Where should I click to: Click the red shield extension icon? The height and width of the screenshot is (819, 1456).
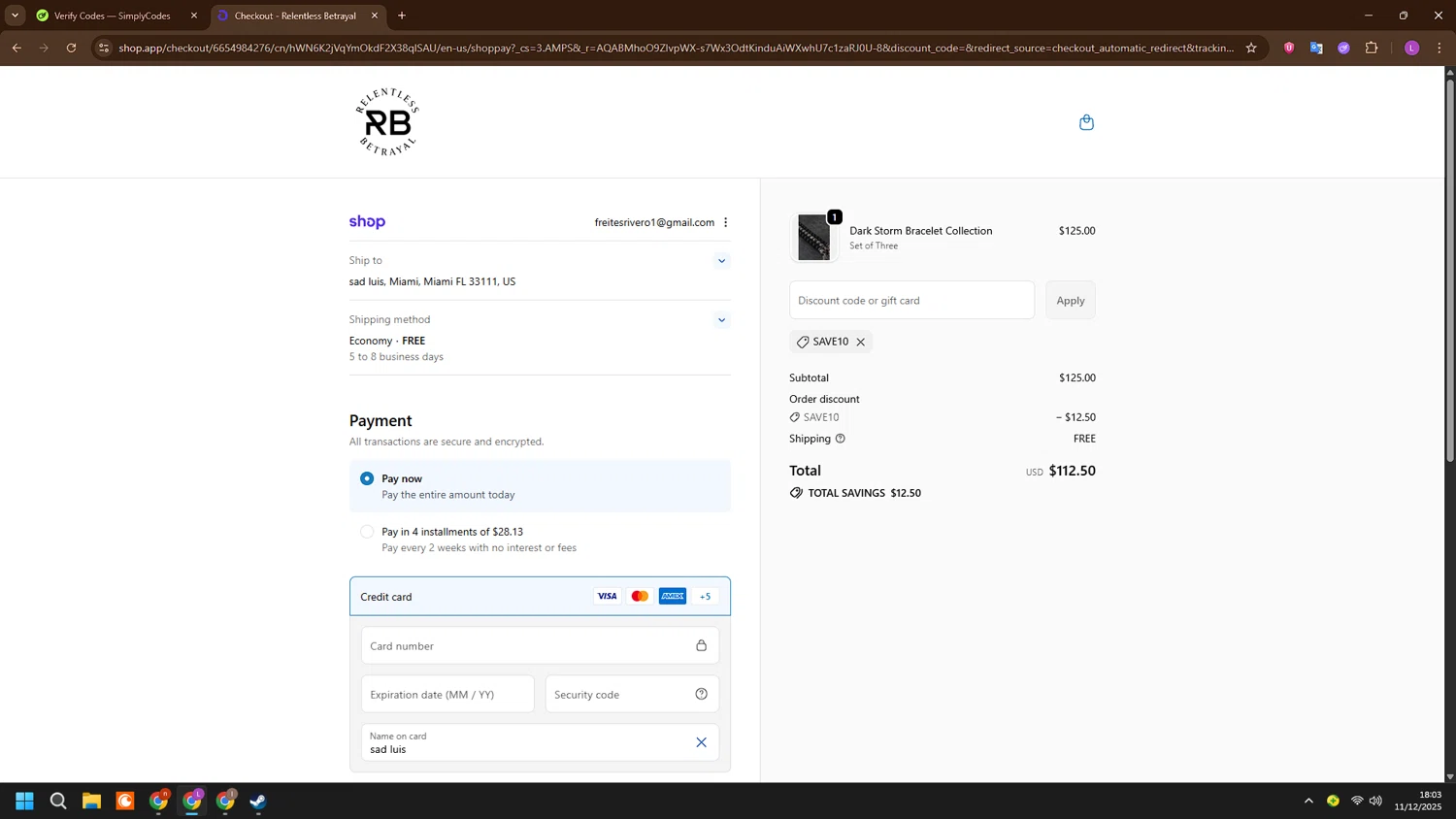point(1289,48)
